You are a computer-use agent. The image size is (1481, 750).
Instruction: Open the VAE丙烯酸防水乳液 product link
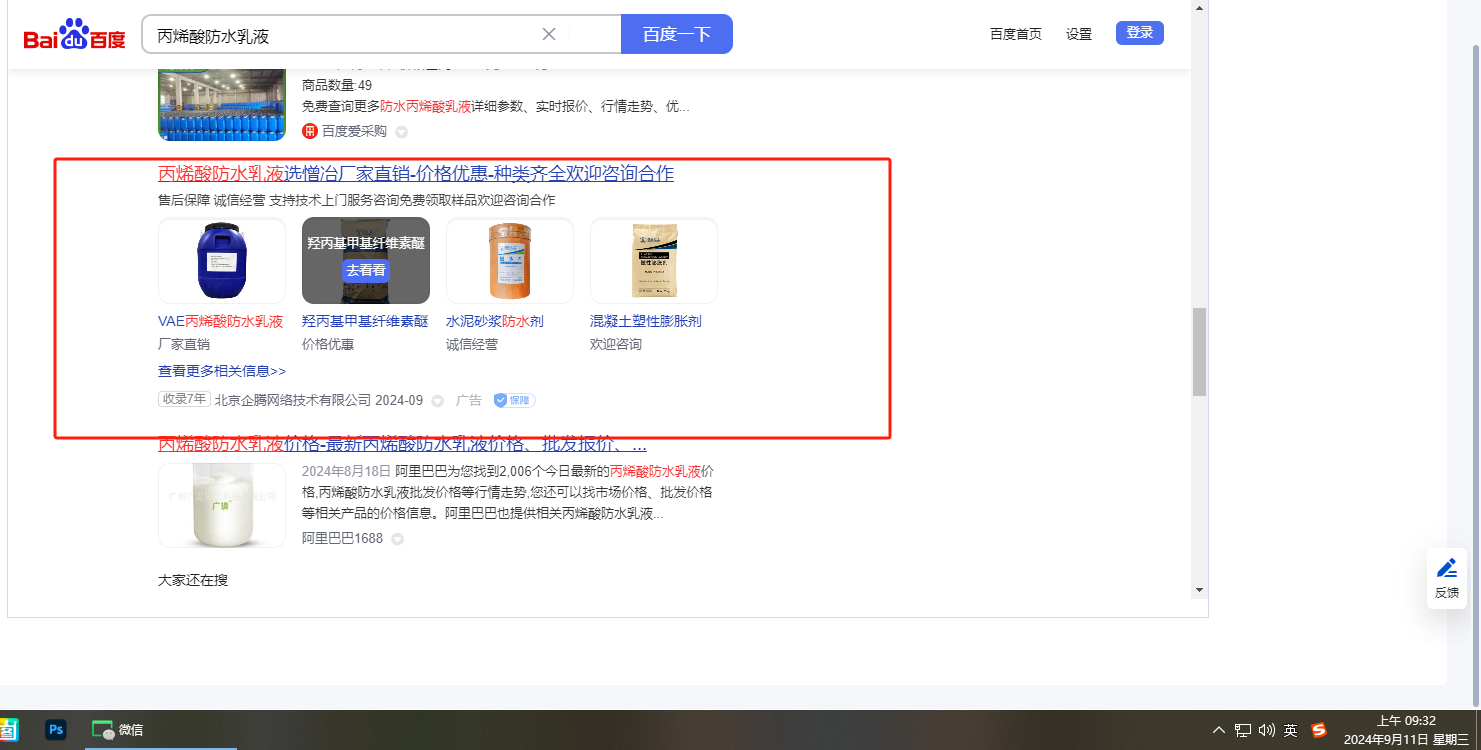(x=220, y=322)
